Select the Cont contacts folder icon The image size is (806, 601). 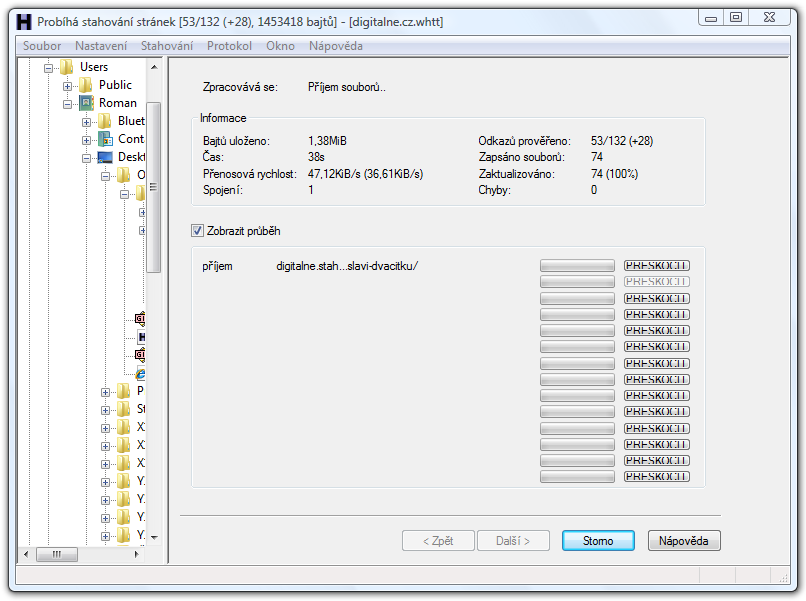point(105,139)
